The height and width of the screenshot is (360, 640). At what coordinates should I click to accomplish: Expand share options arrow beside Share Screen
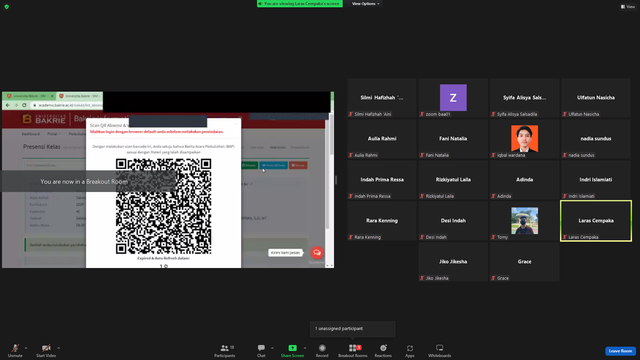[304, 348]
